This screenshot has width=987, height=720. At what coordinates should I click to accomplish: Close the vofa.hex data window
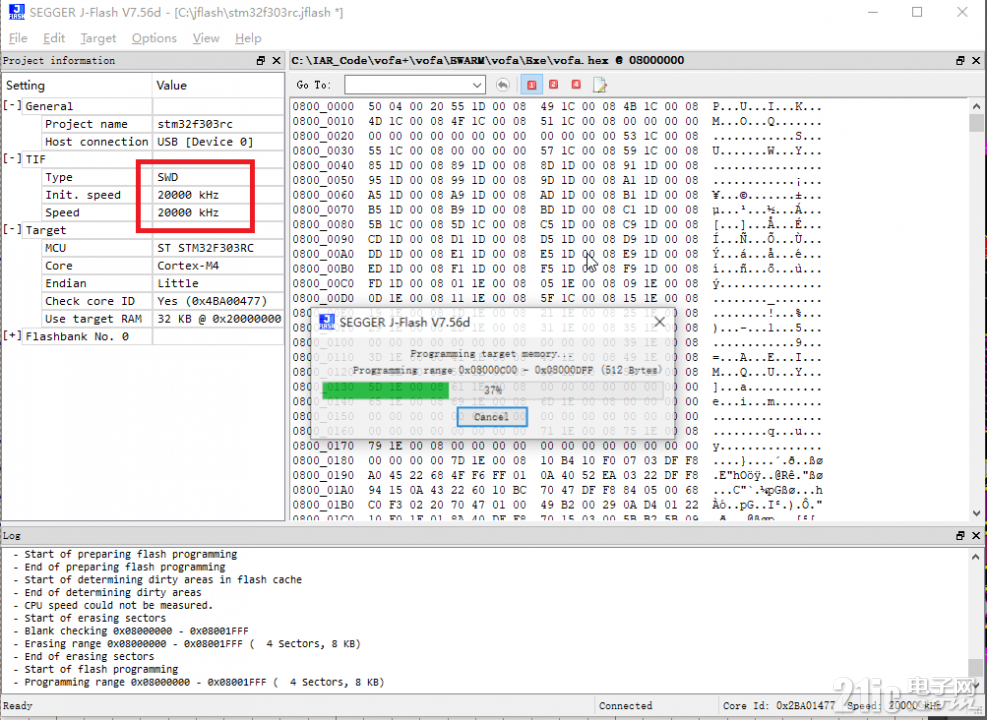(x=976, y=60)
